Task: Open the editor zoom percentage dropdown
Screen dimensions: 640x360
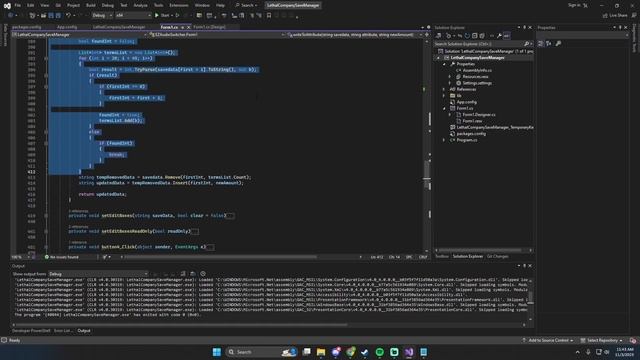Action: pos(22,257)
